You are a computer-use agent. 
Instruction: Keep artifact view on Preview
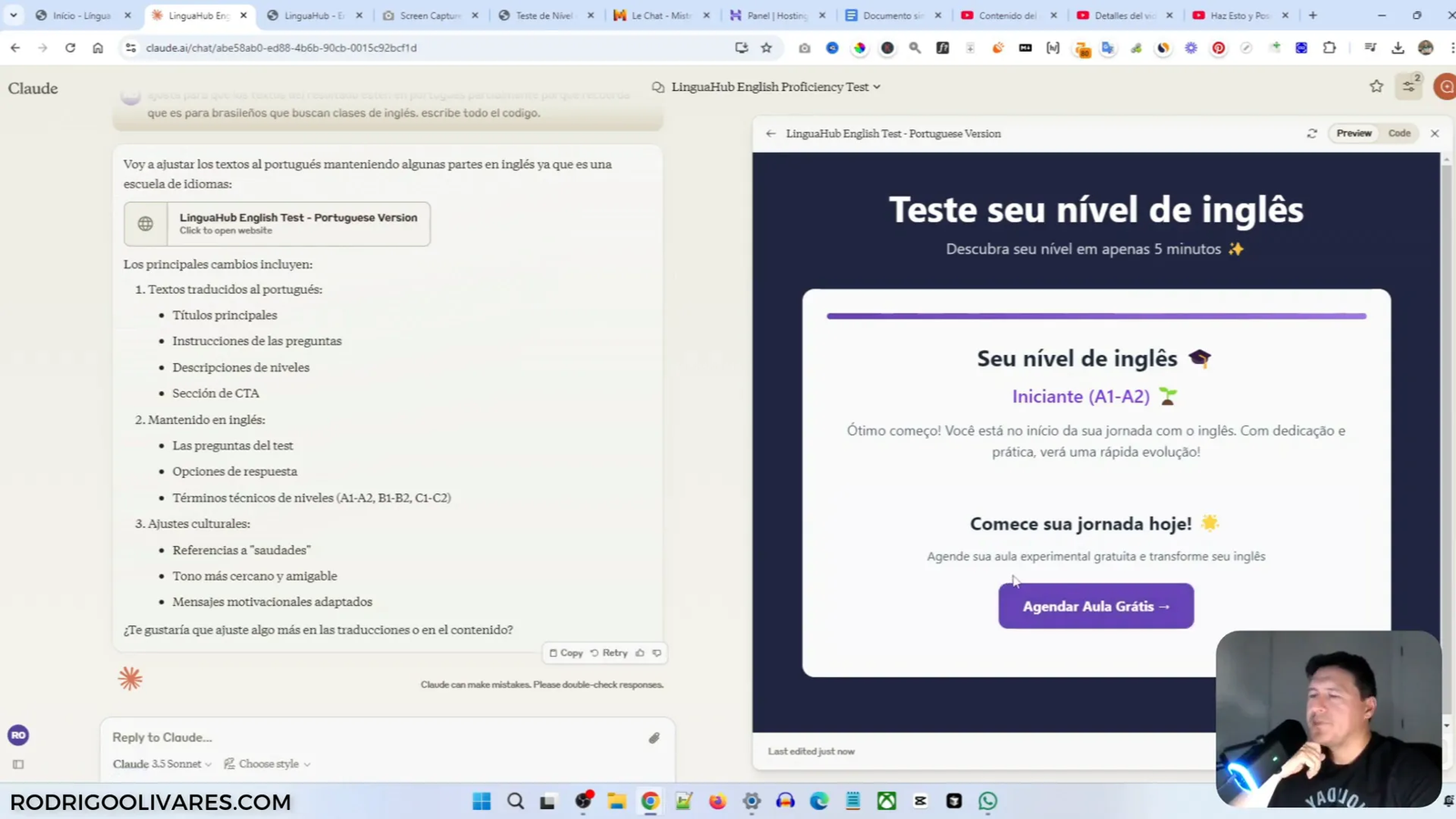tap(1353, 133)
